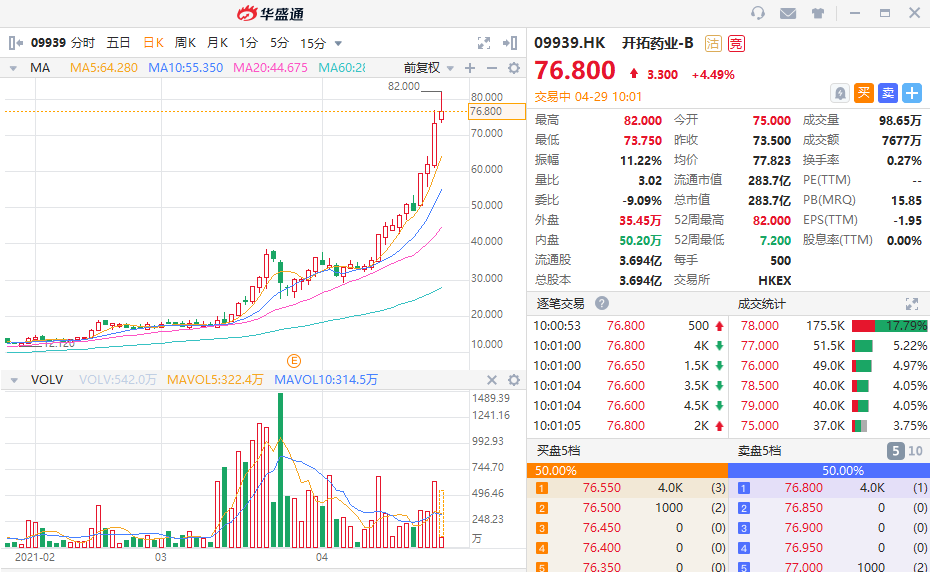Expand chart to fullscreen
The image size is (930, 572).
(x=484, y=43)
